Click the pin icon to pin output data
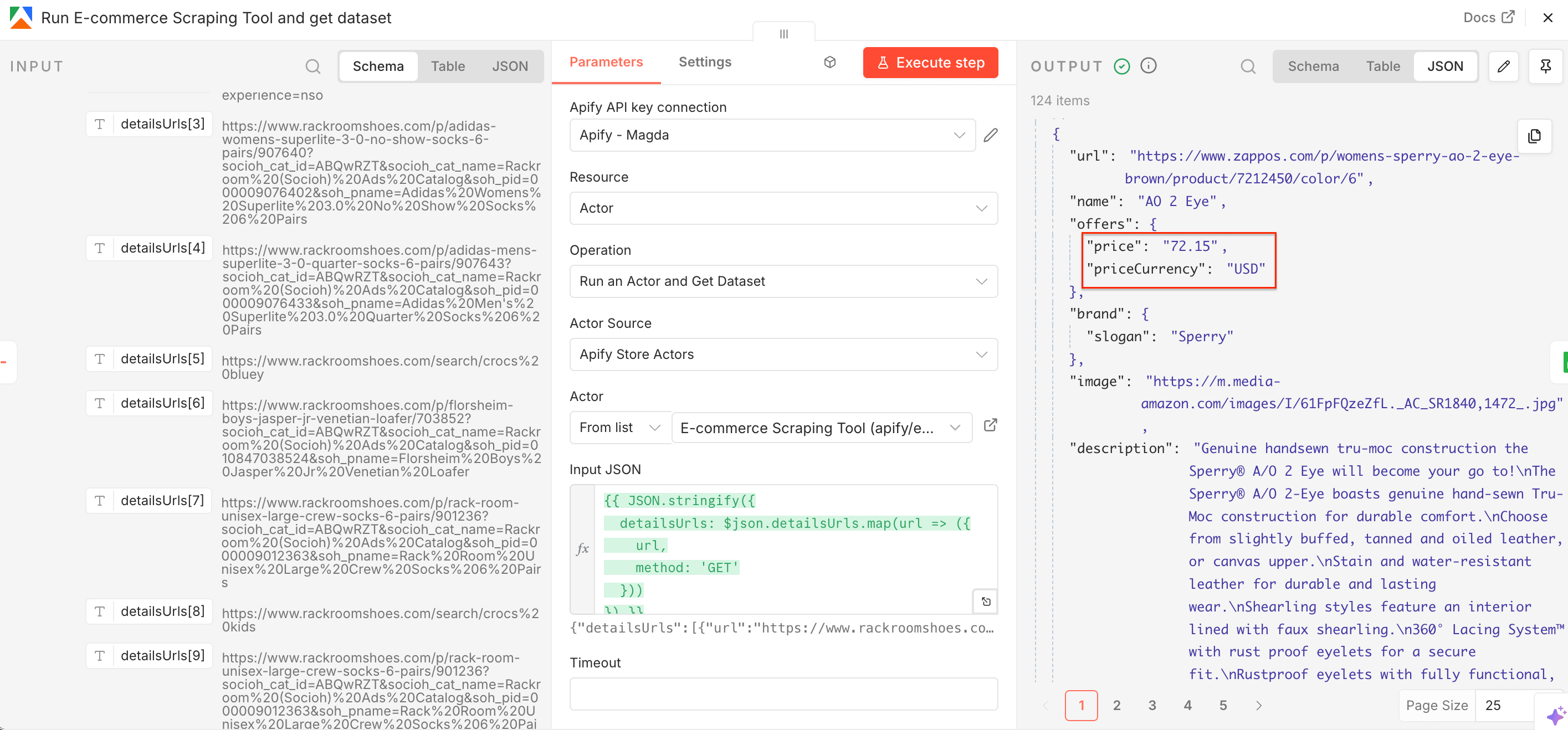1568x730 pixels. point(1545,66)
